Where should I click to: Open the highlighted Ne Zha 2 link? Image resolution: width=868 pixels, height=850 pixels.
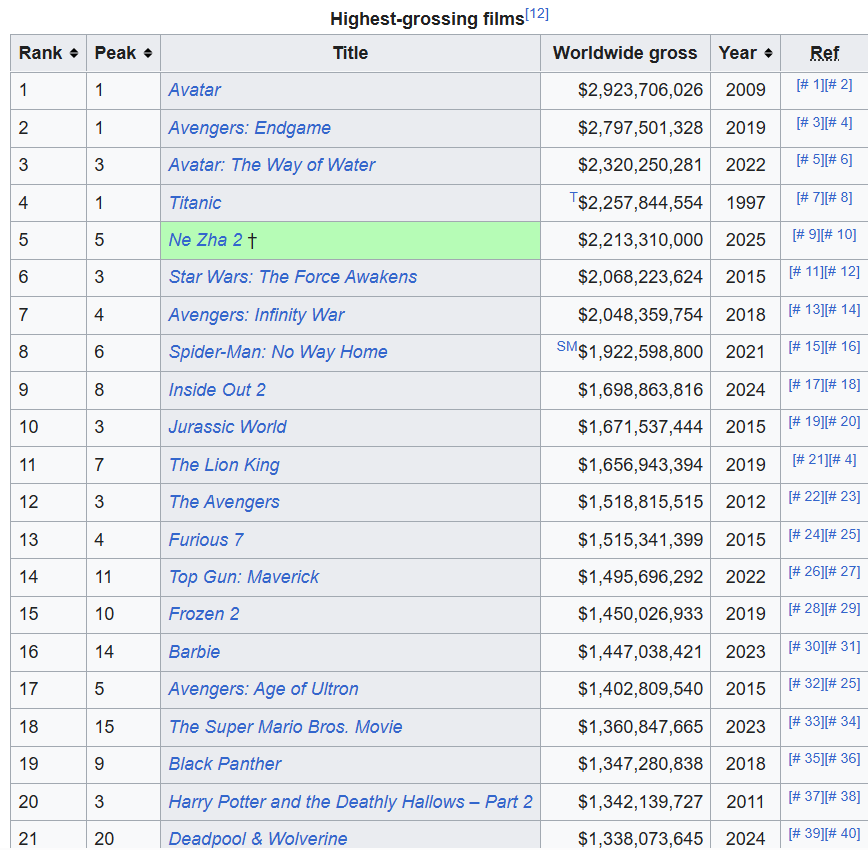[205, 240]
